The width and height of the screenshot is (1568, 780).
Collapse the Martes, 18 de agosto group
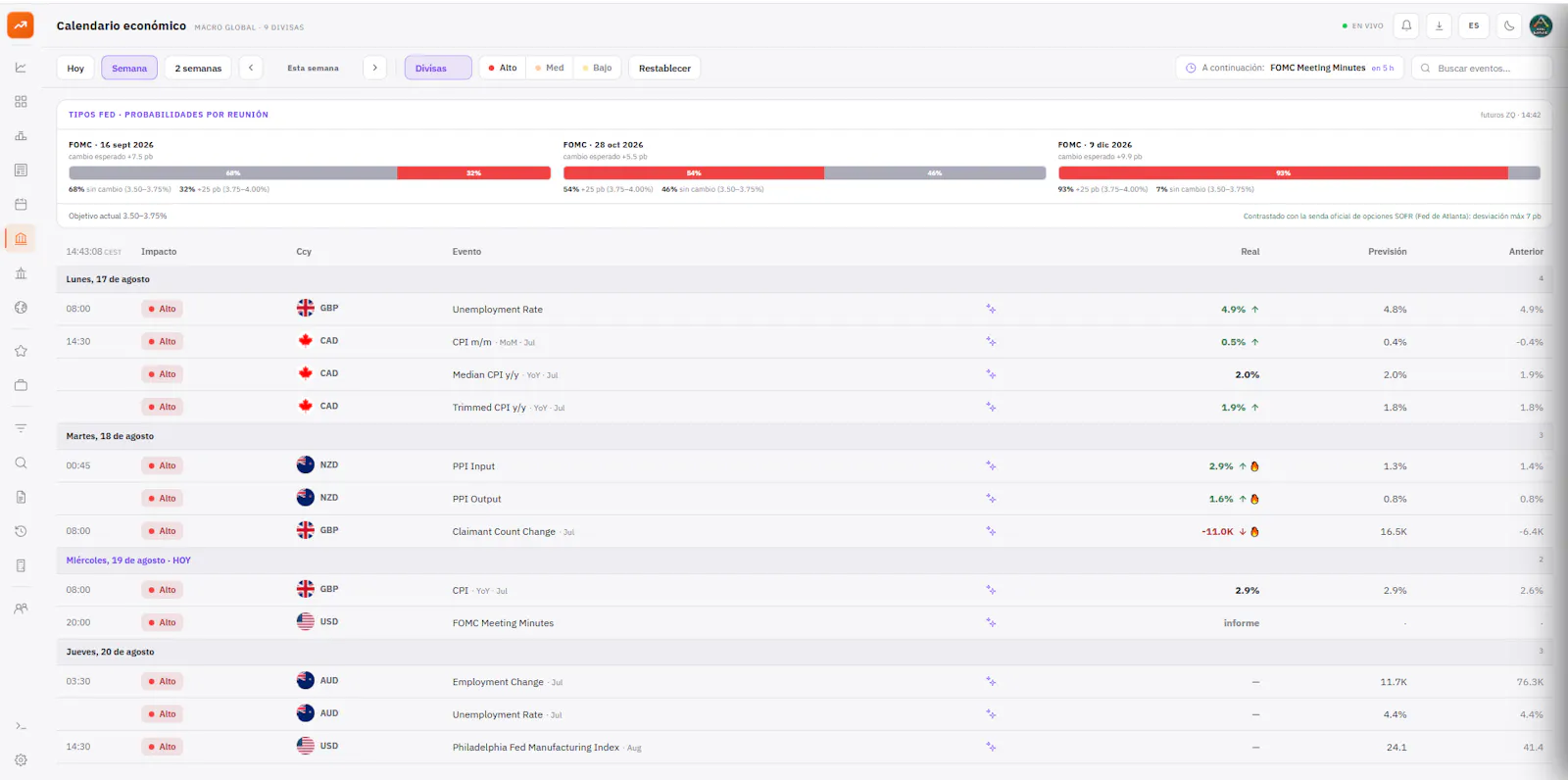[804, 436]
